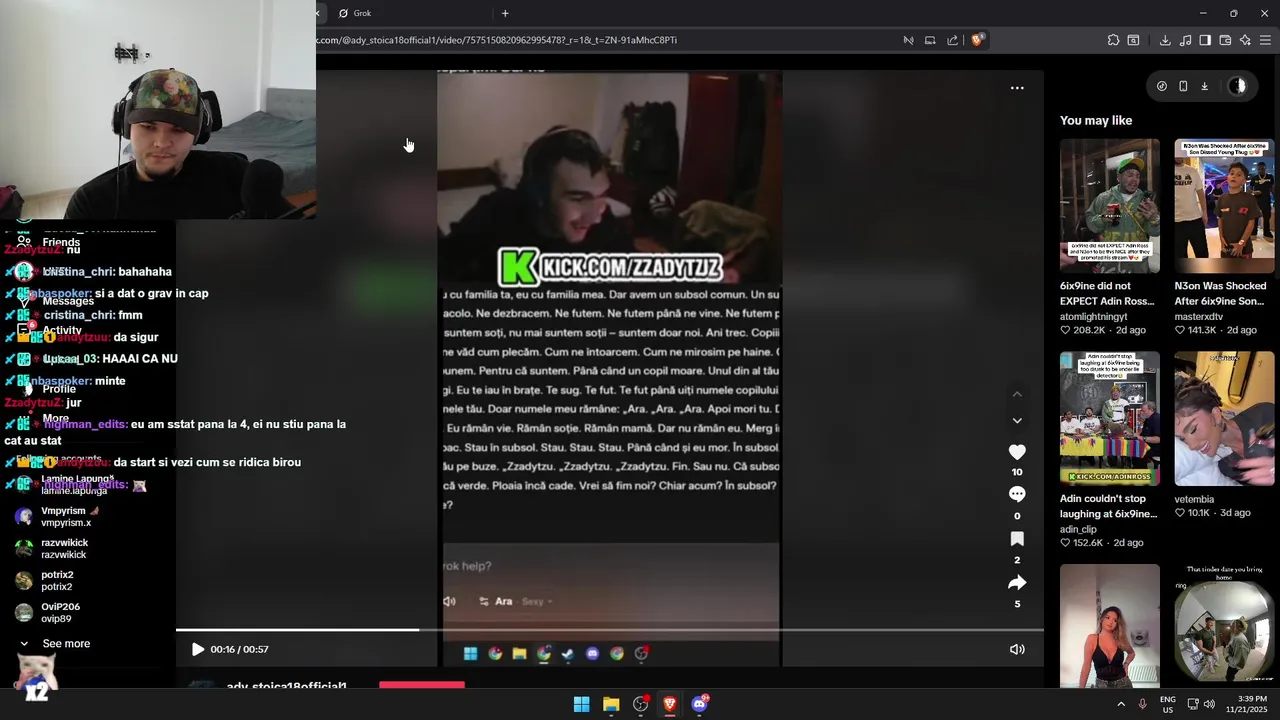This screenshot has width=1280, height=720.
Task: Open the Adin couldn't stop laughing thumbnail
Action: point(1110,418)
